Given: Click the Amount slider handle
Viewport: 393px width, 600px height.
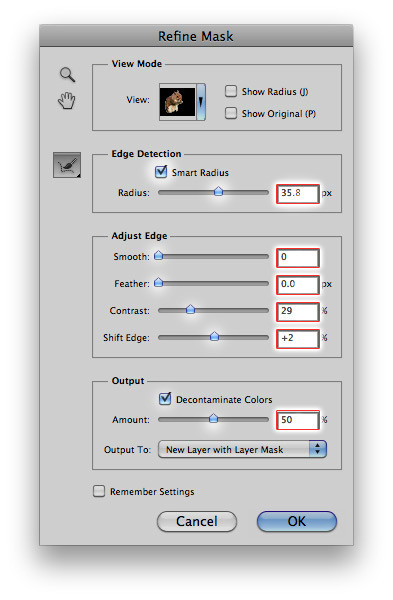Looking at the screenshot, I should pos(214,418).
